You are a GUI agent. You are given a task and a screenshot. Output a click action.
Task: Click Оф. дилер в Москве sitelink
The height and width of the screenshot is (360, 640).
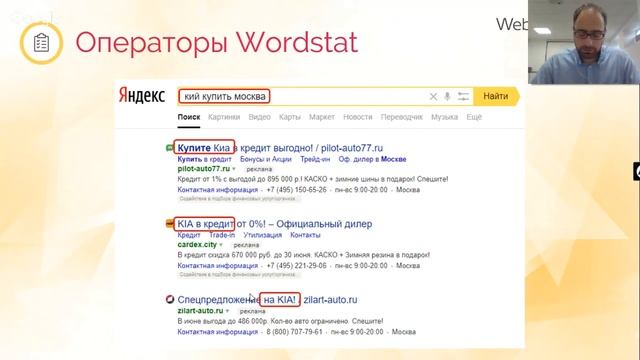coord(372,159)
